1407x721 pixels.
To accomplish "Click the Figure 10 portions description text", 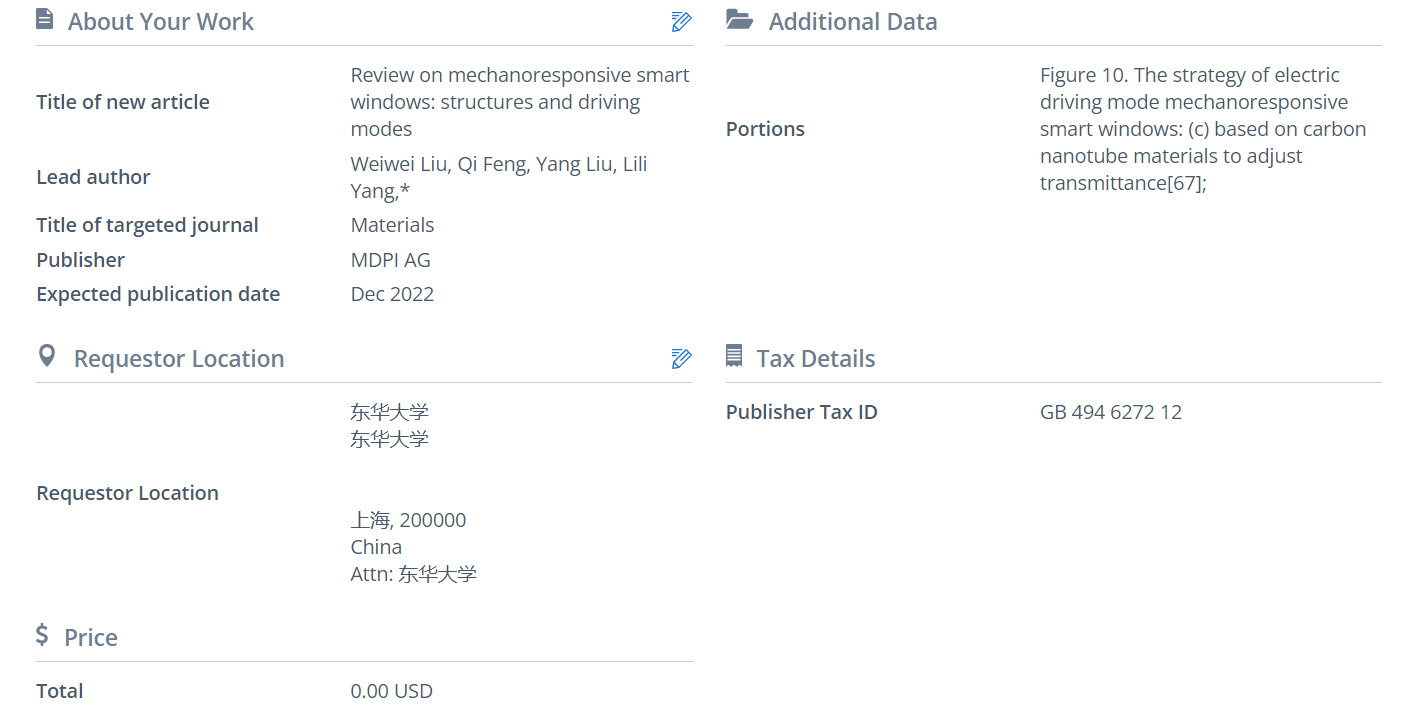I will 1202,129.
